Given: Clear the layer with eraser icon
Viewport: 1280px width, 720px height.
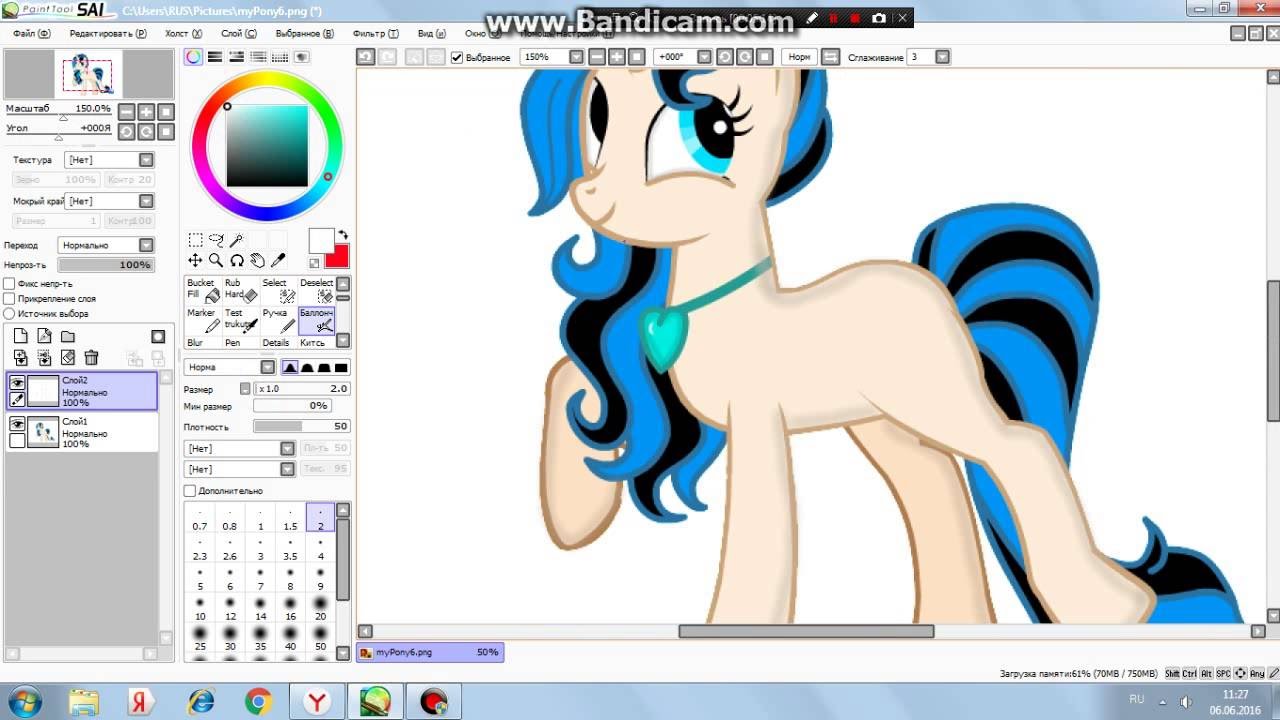Looking at the screenshot, I should 68,357.
